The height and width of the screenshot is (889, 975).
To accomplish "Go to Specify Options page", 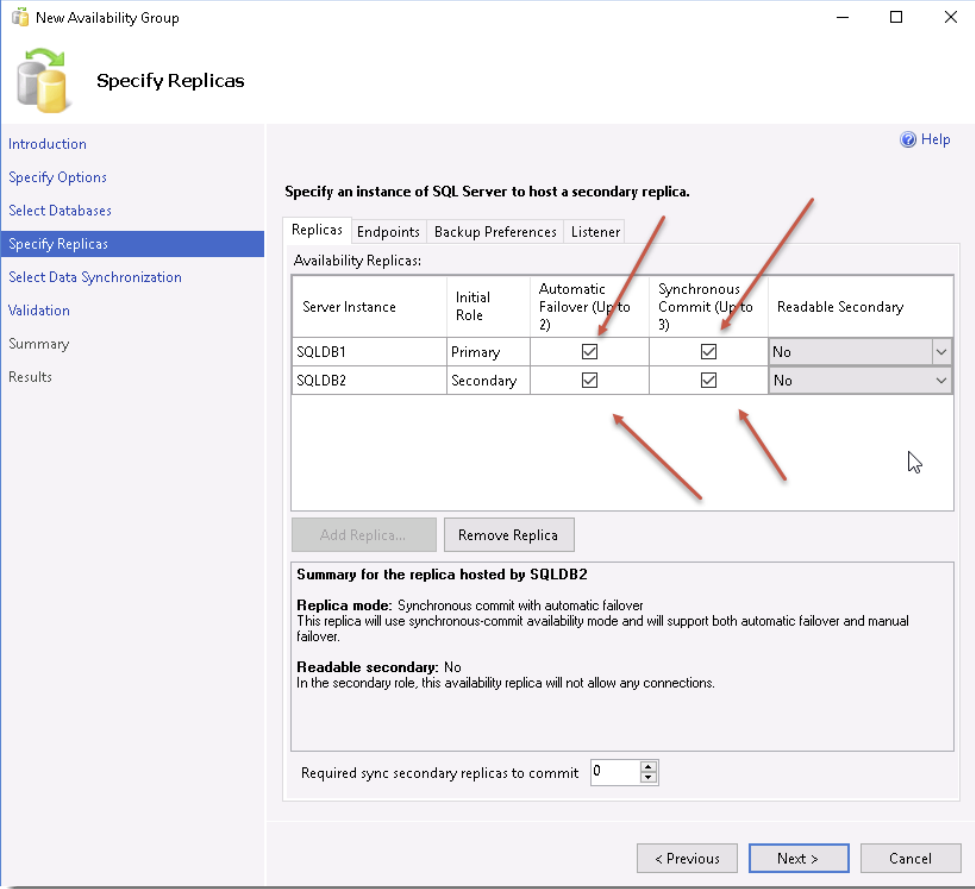I will coord(57,177).
